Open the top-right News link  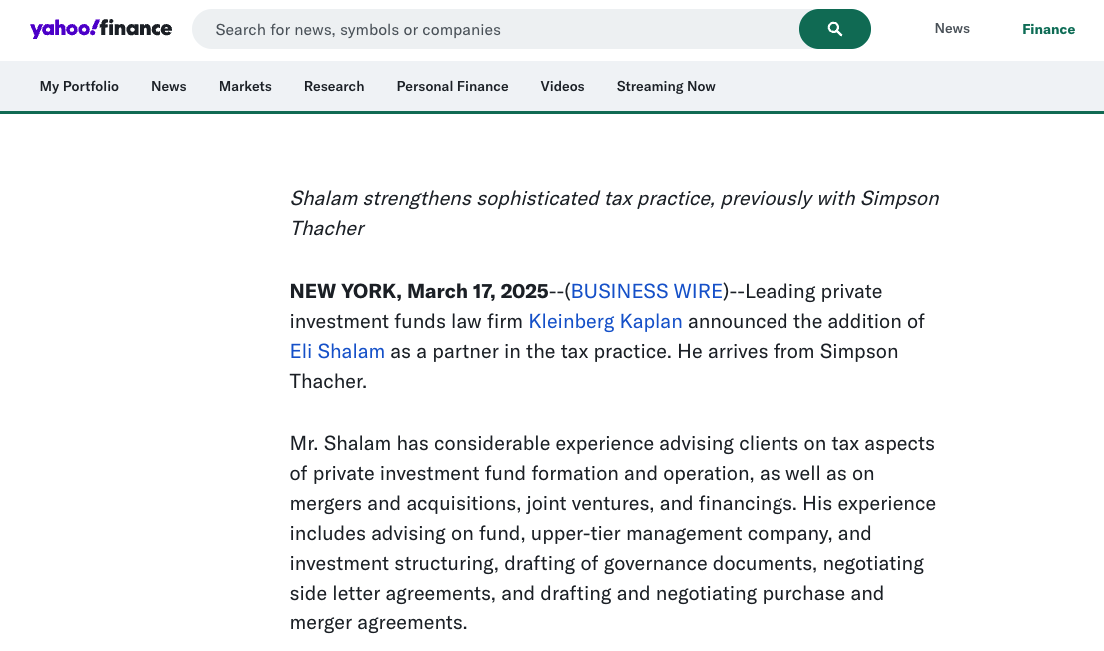click(x=952, y=29)
